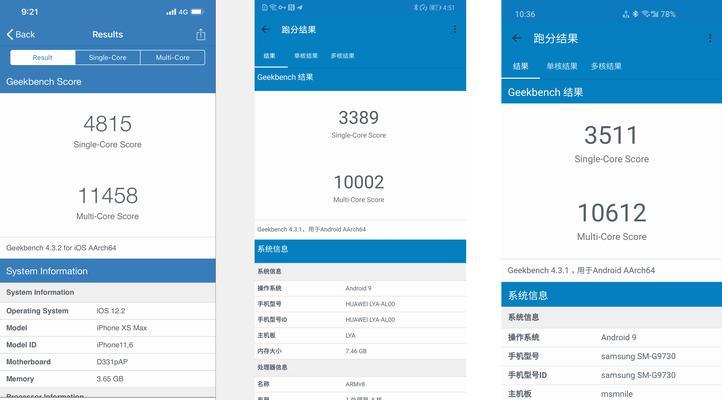Select 多核结果 tab in Huawei screen
The width and height of the screenshot is (722, 400).
343,56
